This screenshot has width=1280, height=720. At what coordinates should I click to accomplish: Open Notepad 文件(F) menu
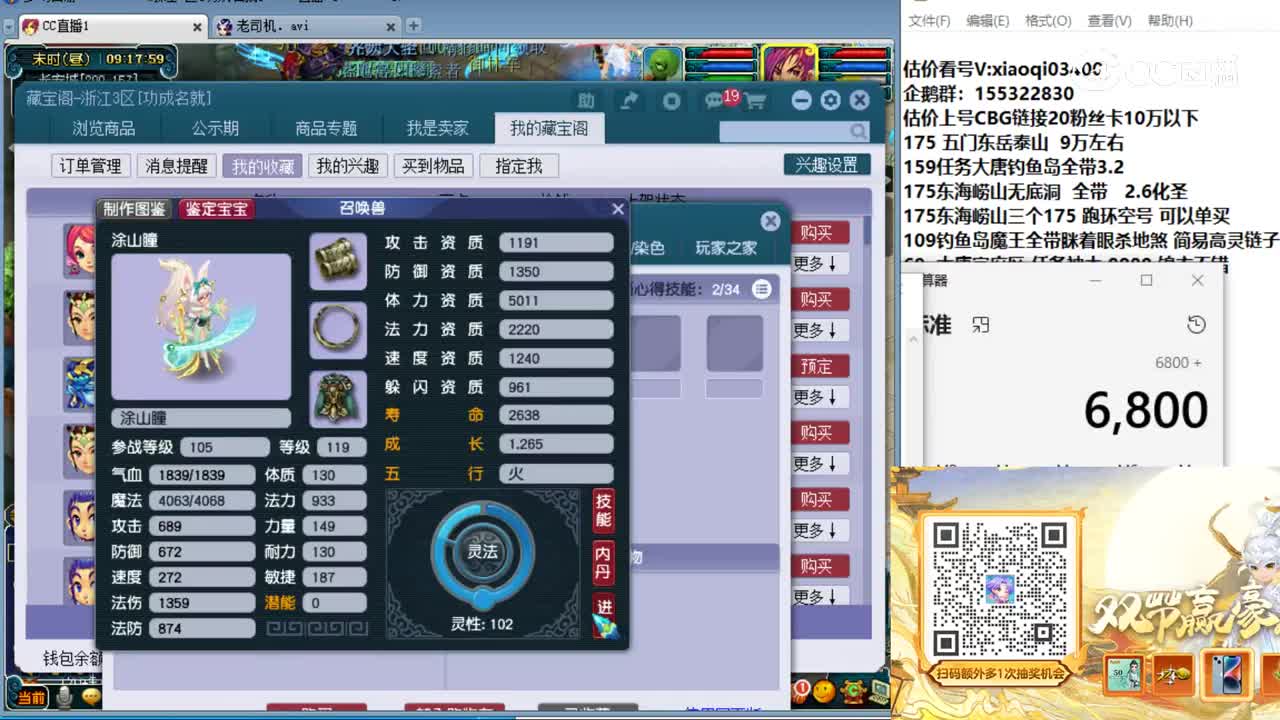(929, 20)
